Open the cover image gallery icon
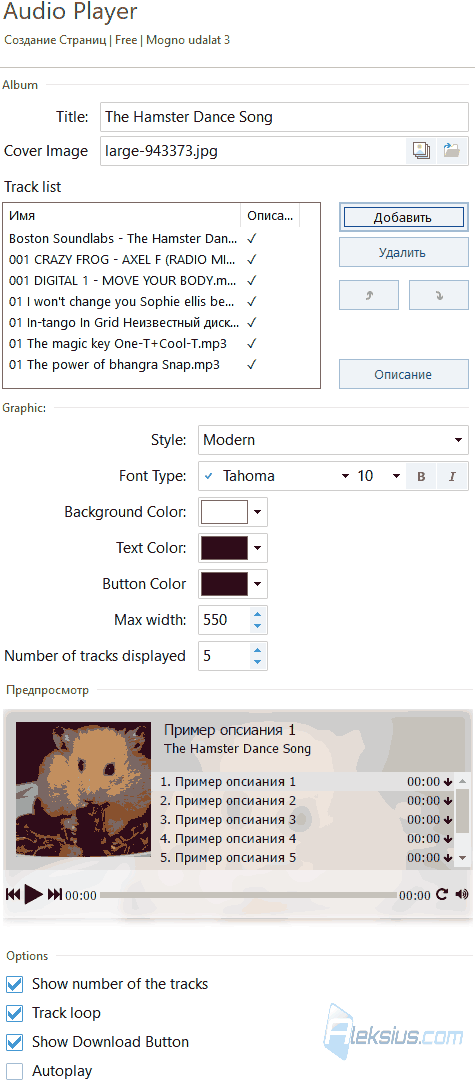Screen dimensions: 475x1082 pos(421,151)
